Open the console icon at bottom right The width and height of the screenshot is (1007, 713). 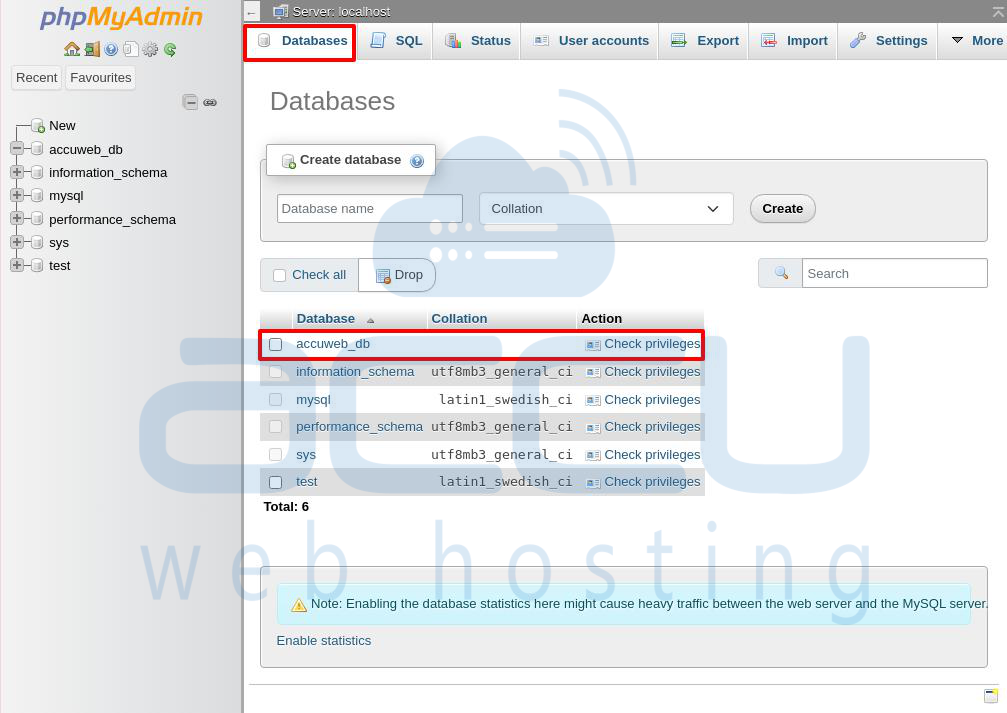tap(991, 695)
